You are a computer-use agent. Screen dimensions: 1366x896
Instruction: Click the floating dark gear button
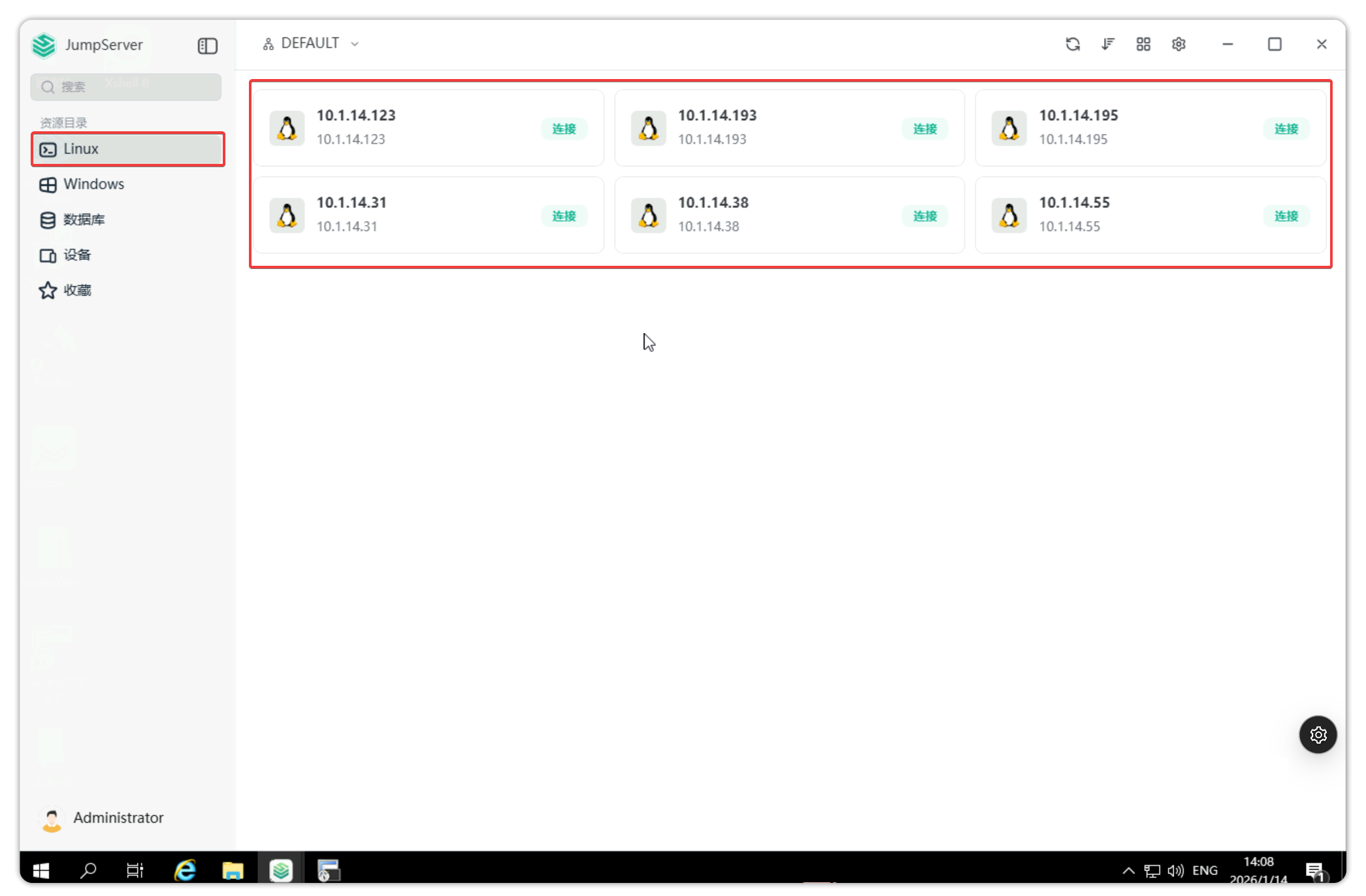tap(1318, 735)
